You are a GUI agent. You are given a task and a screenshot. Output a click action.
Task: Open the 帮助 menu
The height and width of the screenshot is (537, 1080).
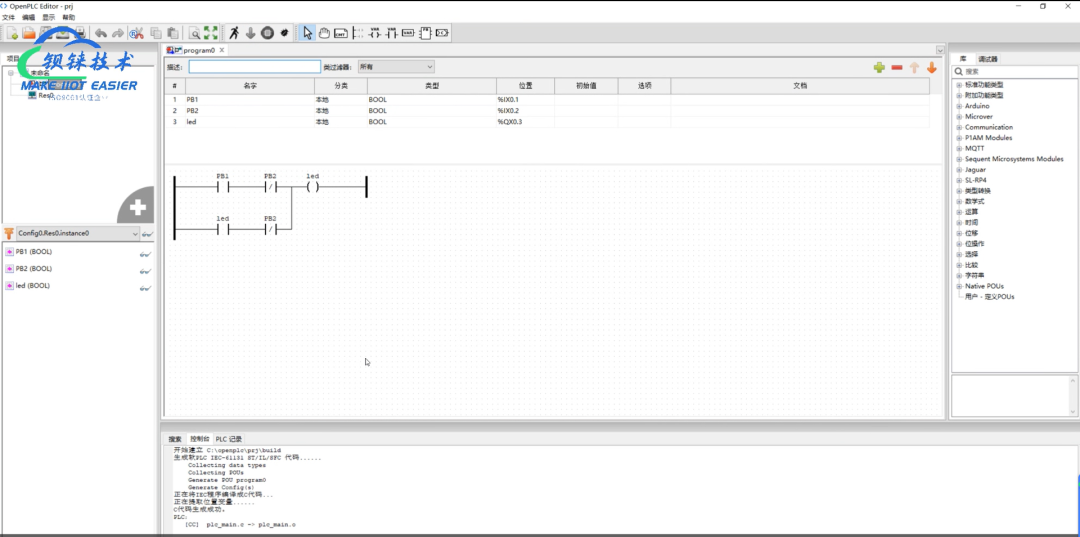coord(68,17)
